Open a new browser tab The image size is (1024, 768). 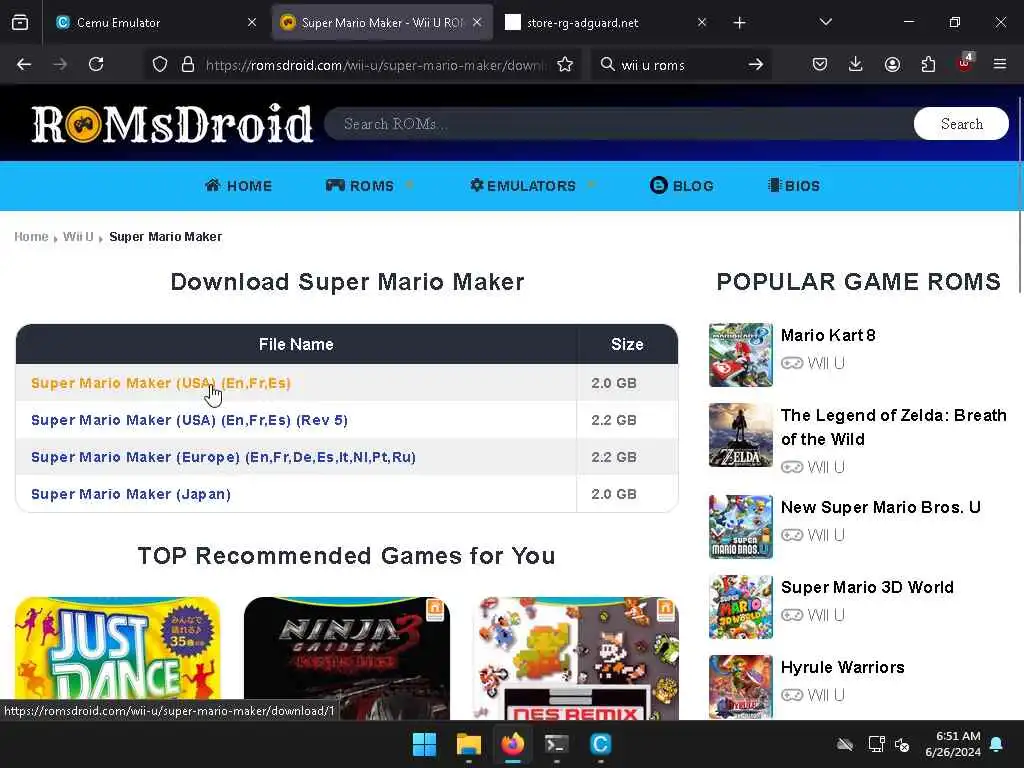739,23
